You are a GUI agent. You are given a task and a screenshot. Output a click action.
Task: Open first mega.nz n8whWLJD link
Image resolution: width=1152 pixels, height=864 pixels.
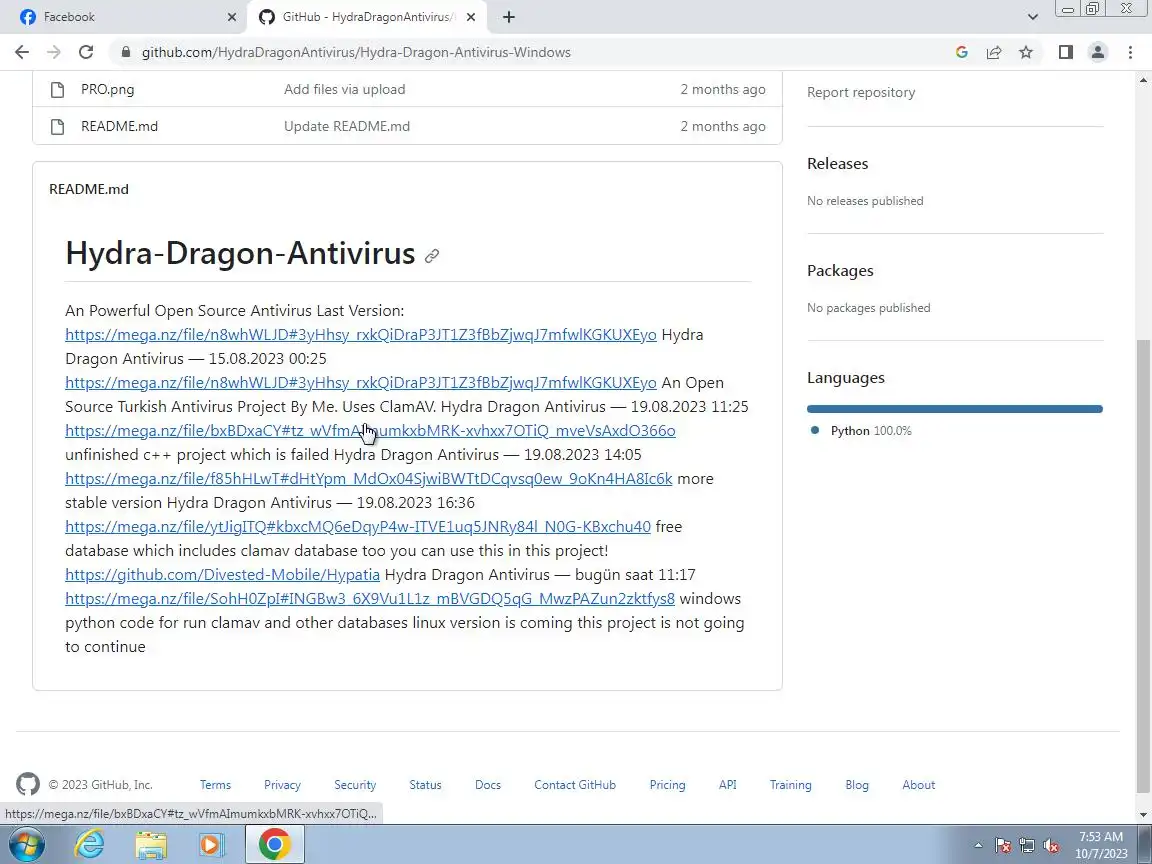pyautogui.click(x=361, y=334)
